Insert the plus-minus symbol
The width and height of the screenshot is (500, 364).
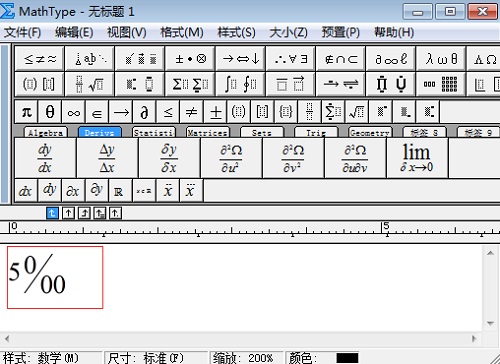click(x=215, y=112)
